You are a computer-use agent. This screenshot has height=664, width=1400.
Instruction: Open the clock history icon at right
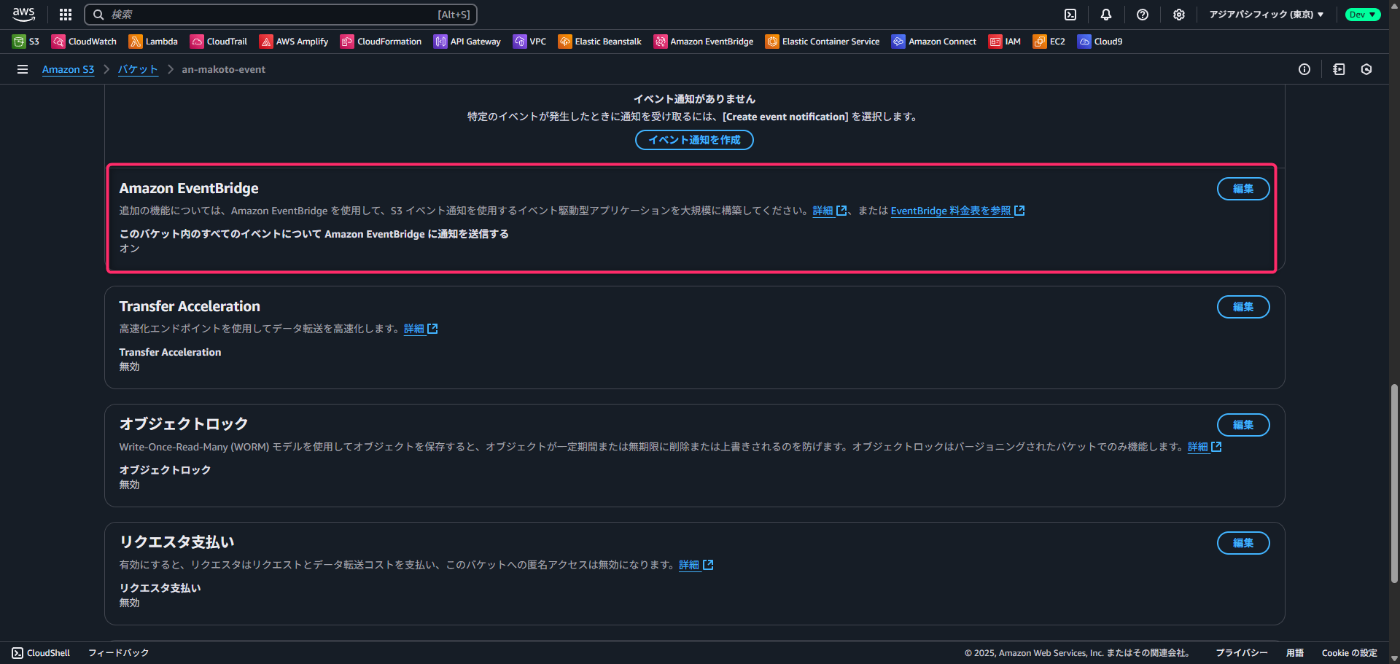tap(1366, 70)
